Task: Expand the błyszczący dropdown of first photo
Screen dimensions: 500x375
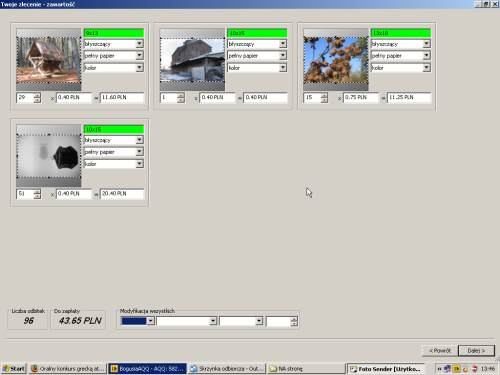Action: (140, 44)
